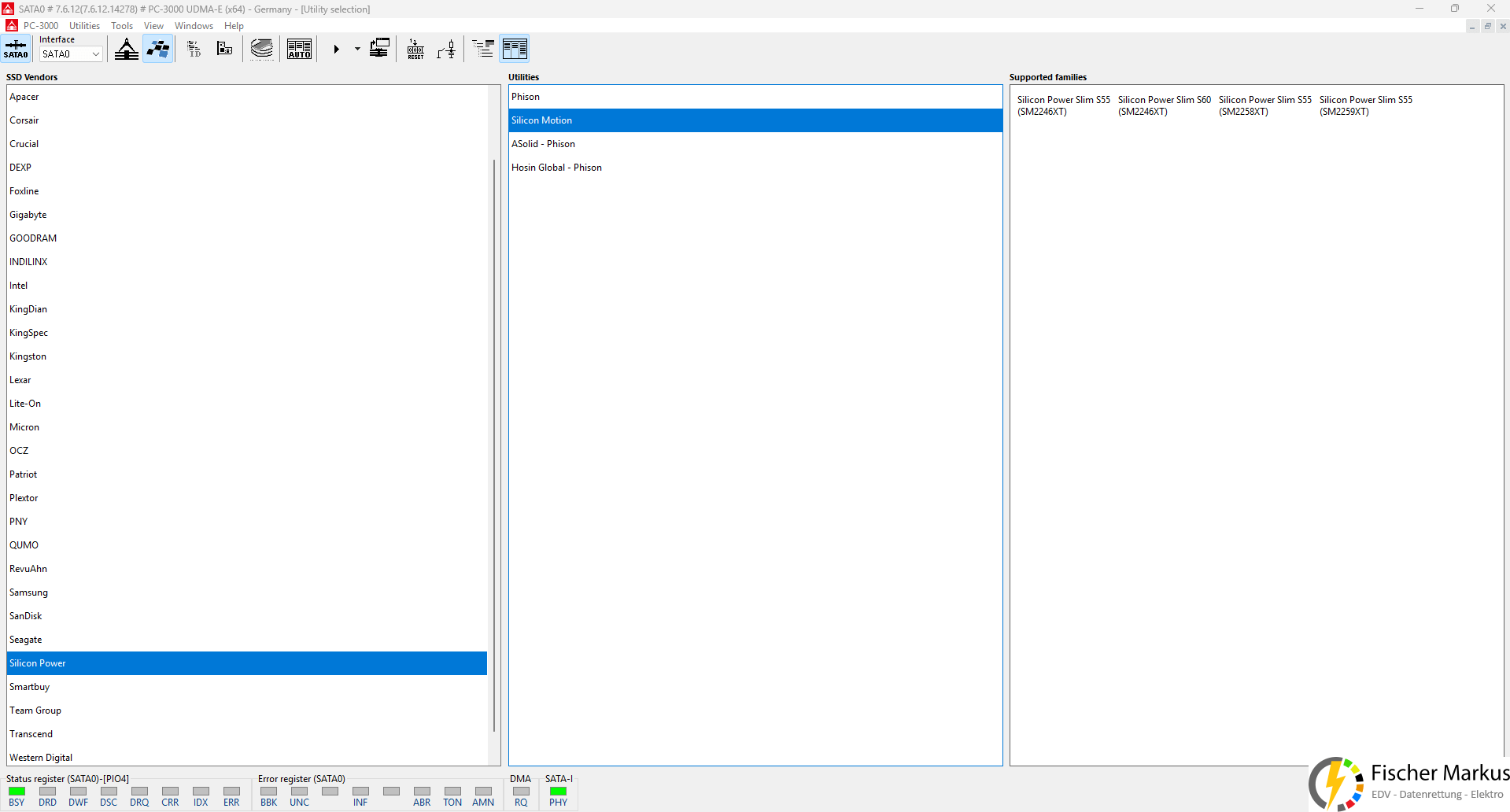Select DEXP vendor

247,168
